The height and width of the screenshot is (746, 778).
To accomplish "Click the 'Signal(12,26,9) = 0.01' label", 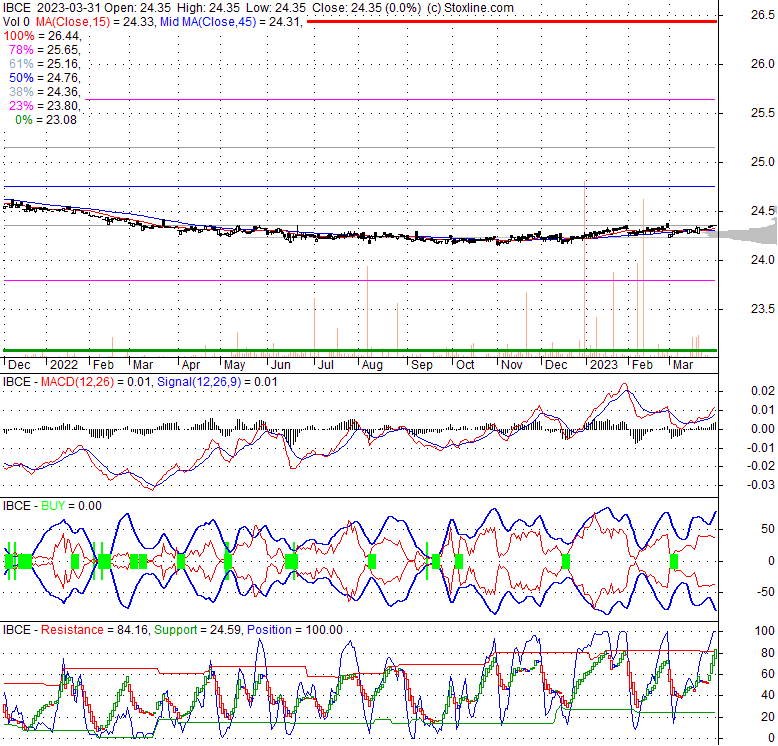I will (217, 382).
